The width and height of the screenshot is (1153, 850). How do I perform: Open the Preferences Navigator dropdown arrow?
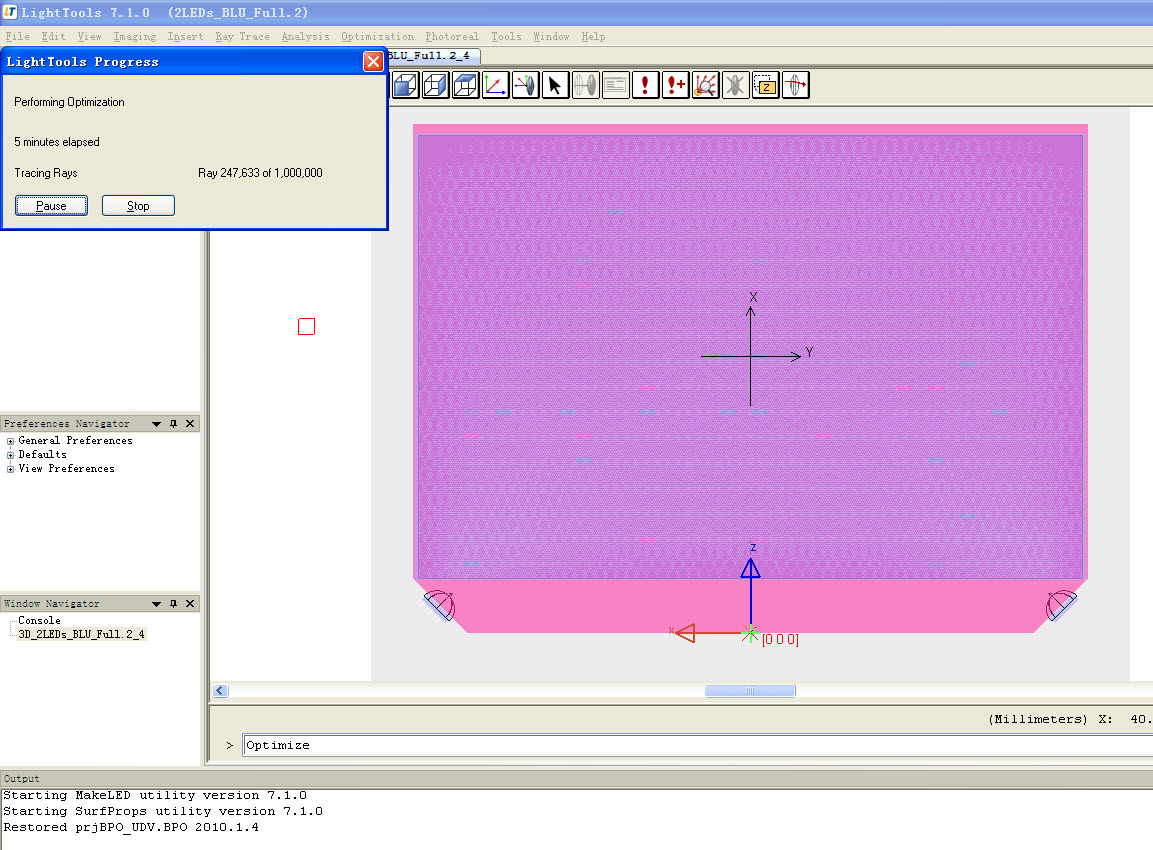click(x=157, y=424)
